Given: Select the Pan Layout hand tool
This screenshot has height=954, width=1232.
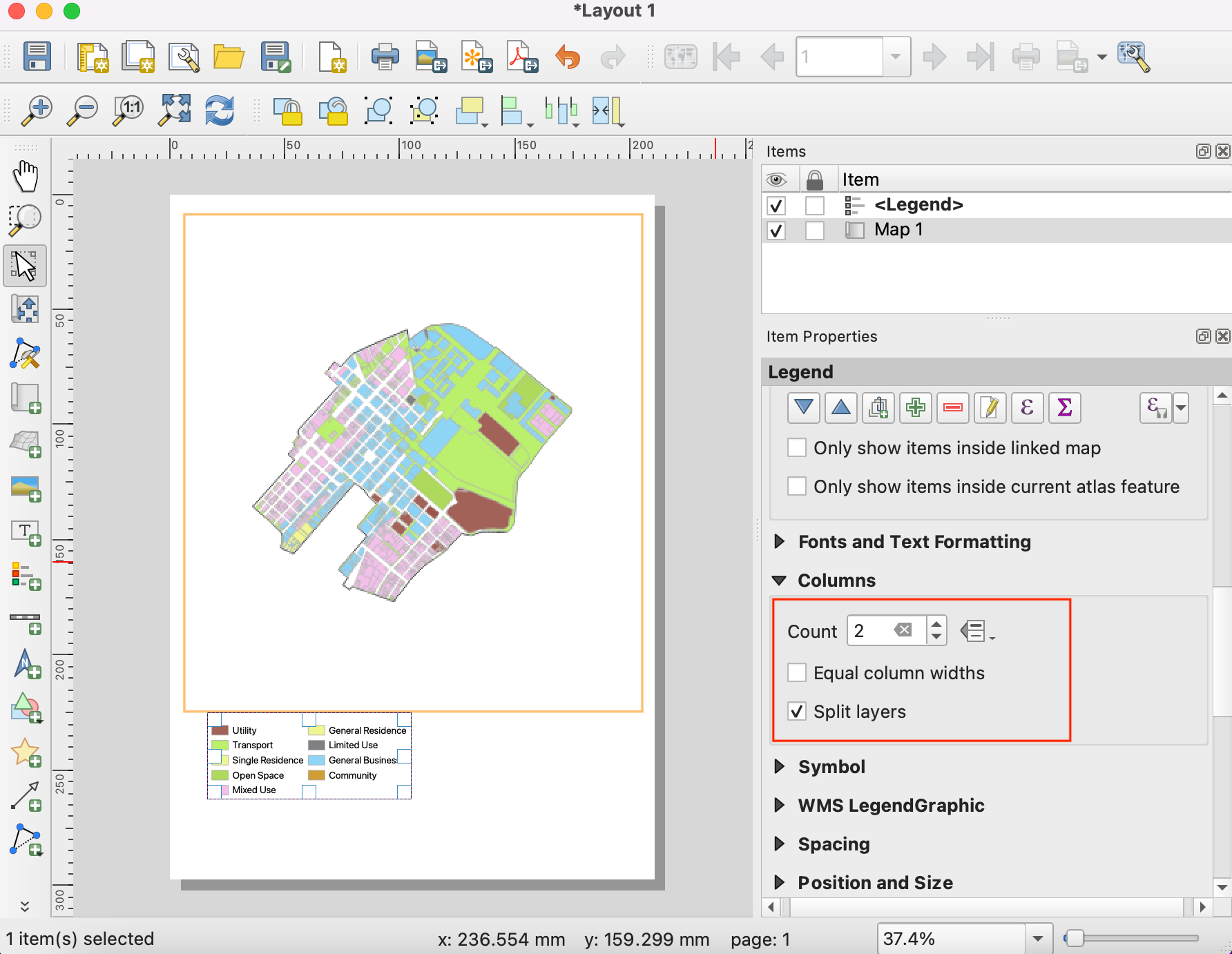Looking at the screenshot, I should [x=26, y=176].
